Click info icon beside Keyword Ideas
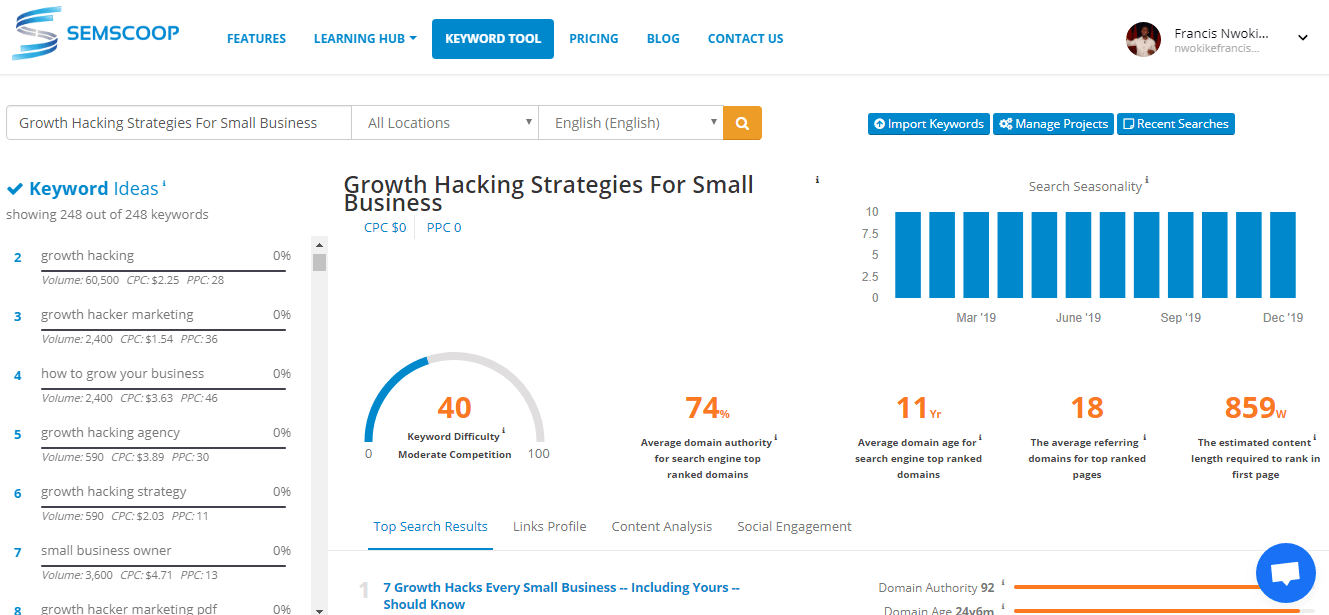1329x615 pixels. 164,184
